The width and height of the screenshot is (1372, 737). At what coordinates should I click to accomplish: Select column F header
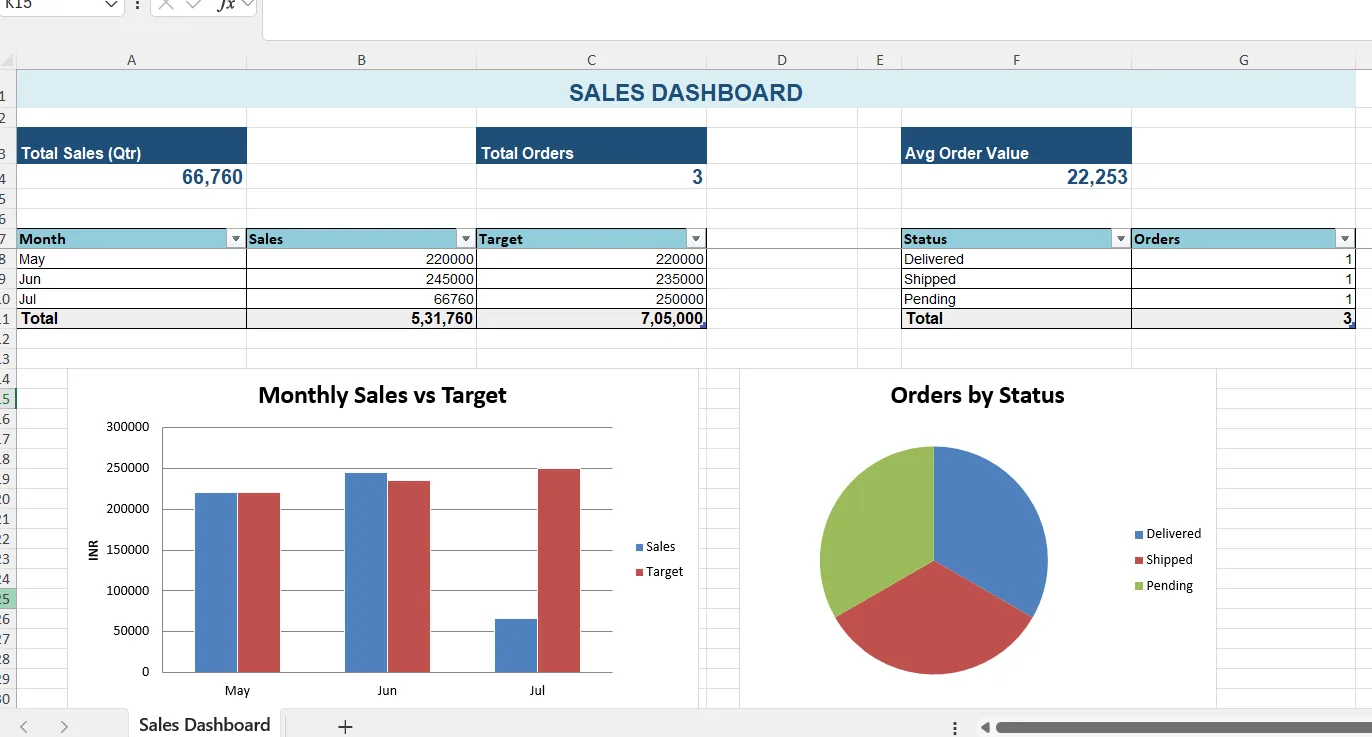point(1016,60)
